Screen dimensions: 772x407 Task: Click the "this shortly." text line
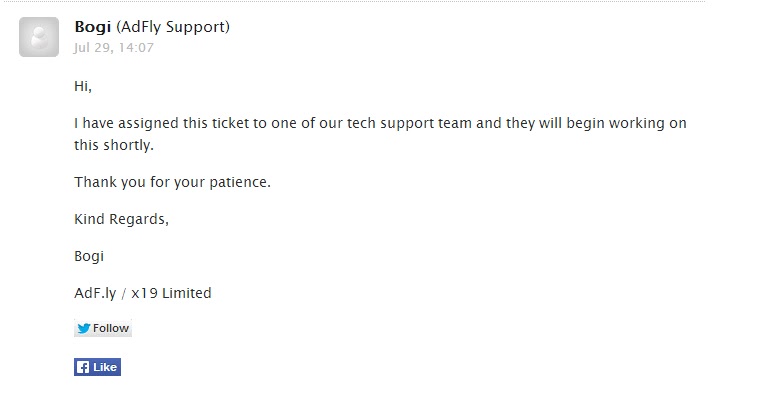116,145
